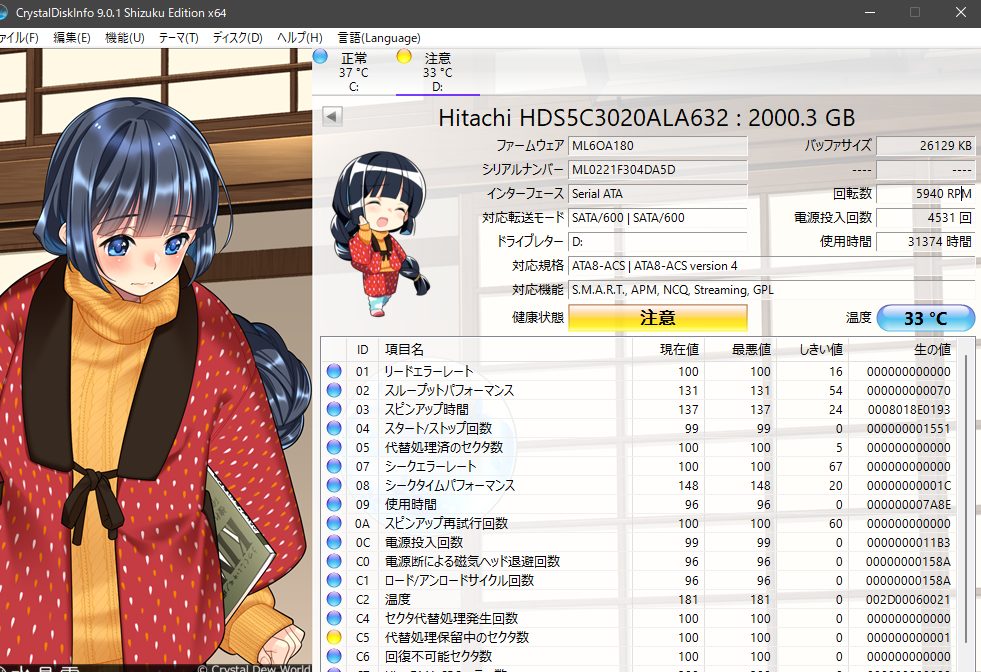Click the chibi Shizuku character image
The image size is (981, 672).
[x=380, y=233]
